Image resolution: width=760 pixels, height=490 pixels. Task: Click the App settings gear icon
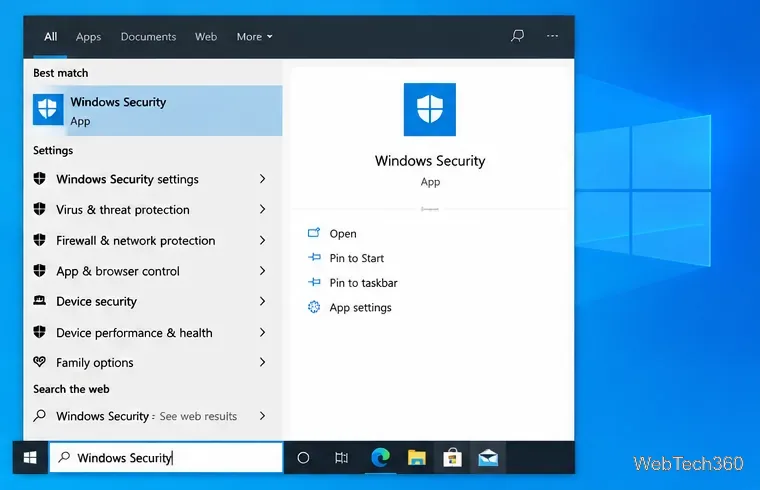coord(314,307)
